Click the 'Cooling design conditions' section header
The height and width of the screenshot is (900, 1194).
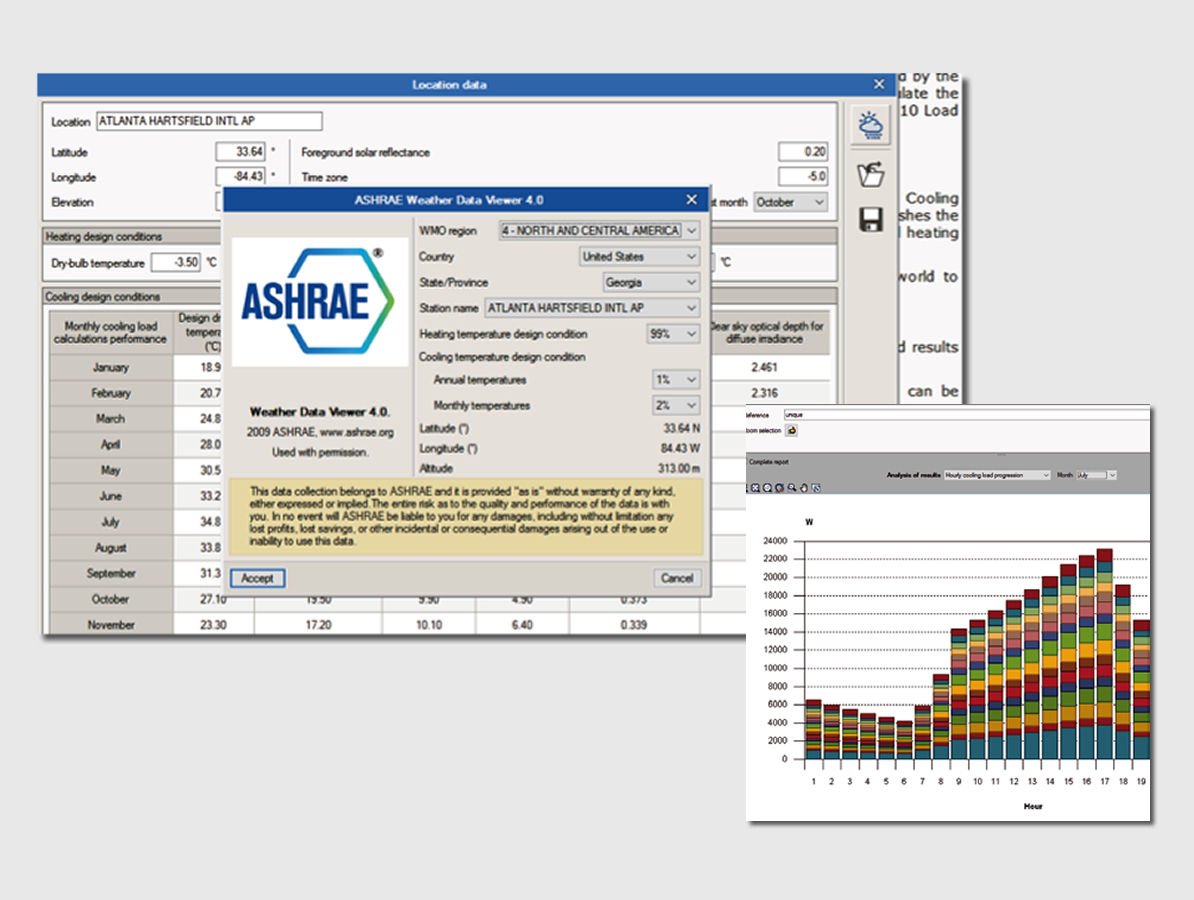click(103, 297)
